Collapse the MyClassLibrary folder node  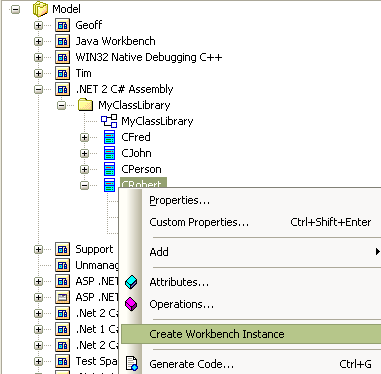61,105
